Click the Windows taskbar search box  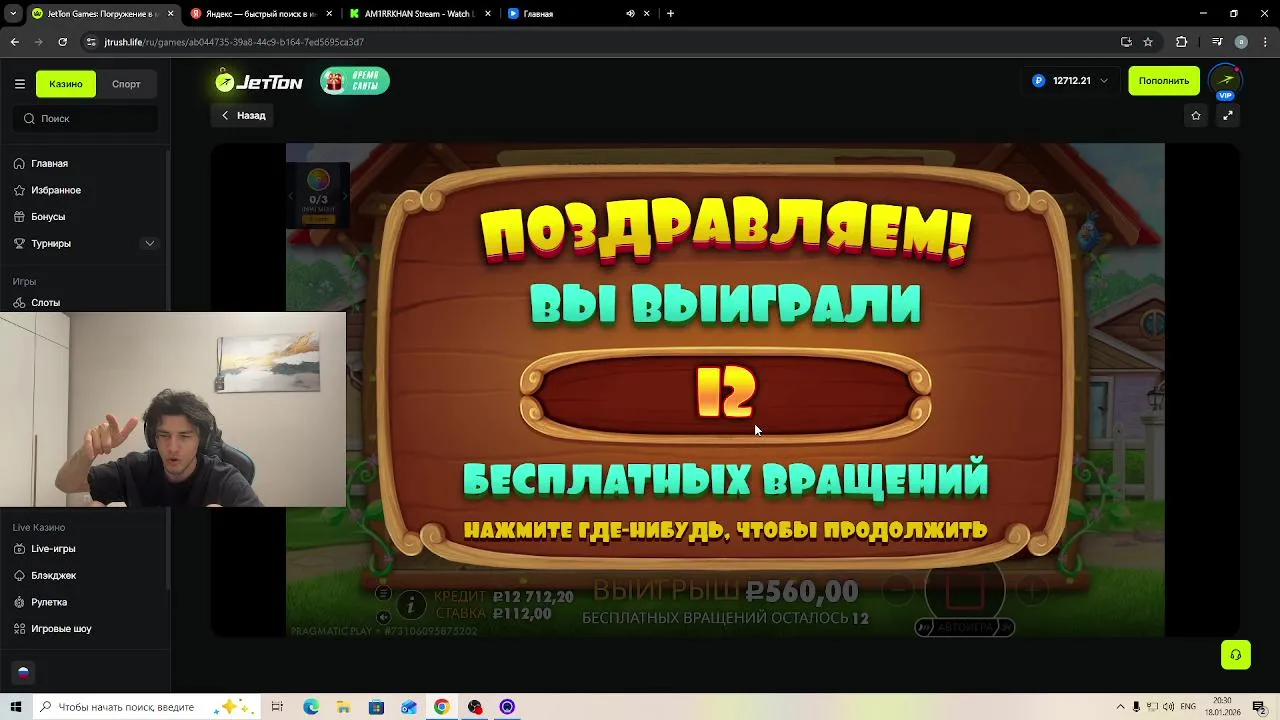coord(145,707)
